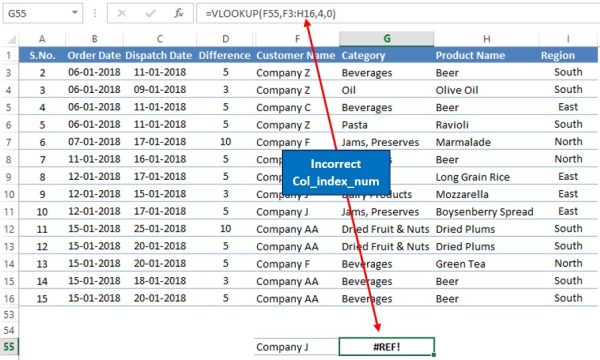Click the Select All corner triangle
Screen dimensions: 600x360
11,39
